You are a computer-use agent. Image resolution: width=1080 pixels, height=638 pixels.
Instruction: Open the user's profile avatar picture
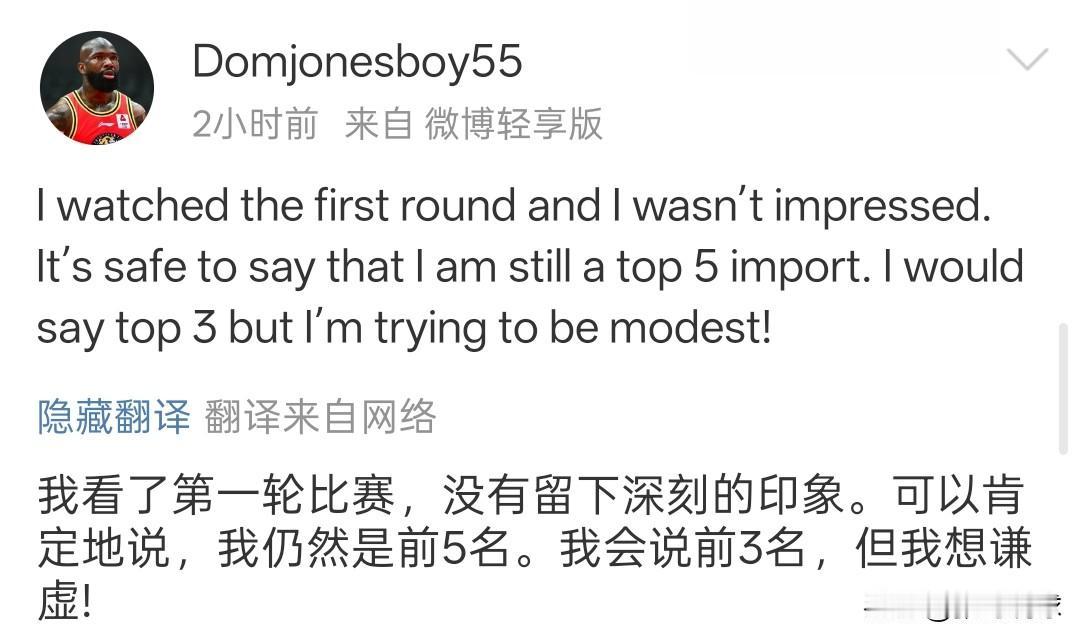[x=97, y=87]
